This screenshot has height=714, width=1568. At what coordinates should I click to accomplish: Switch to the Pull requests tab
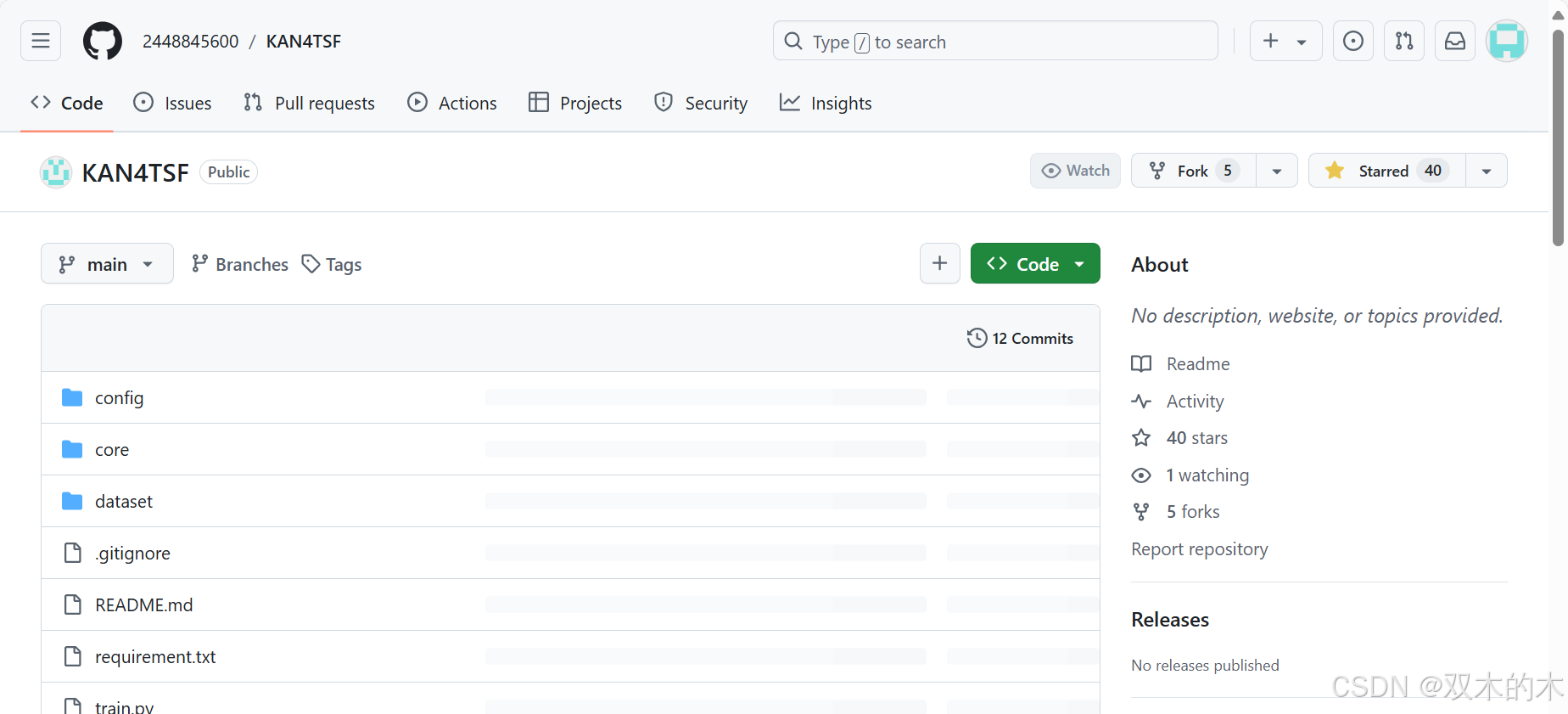[x=309, y=103]
